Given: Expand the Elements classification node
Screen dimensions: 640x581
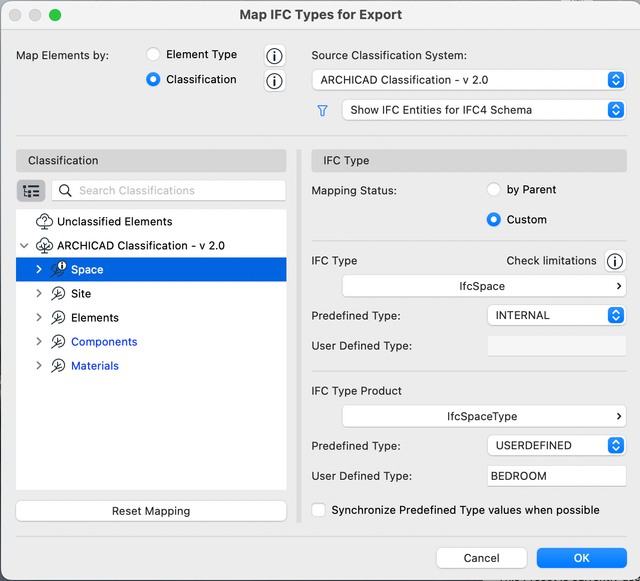Looking at the screenshot, I should [x=39, y=318].
